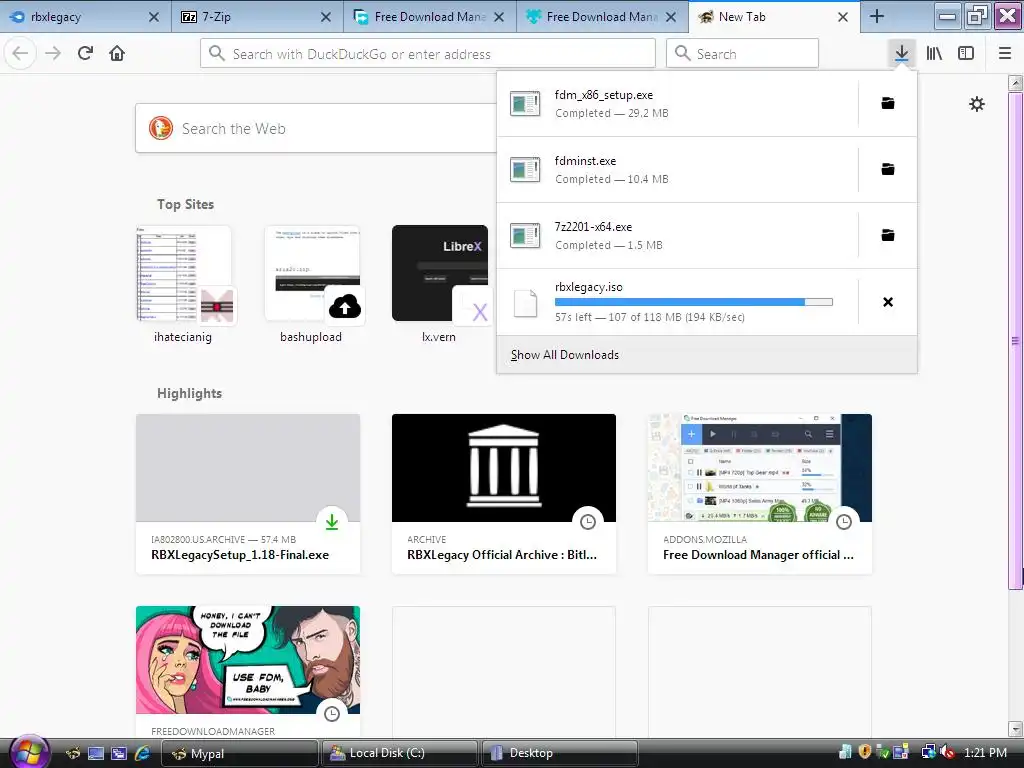Open RBXLegacySetup_1.18-Final.exe highlight card

click(248, 494)
